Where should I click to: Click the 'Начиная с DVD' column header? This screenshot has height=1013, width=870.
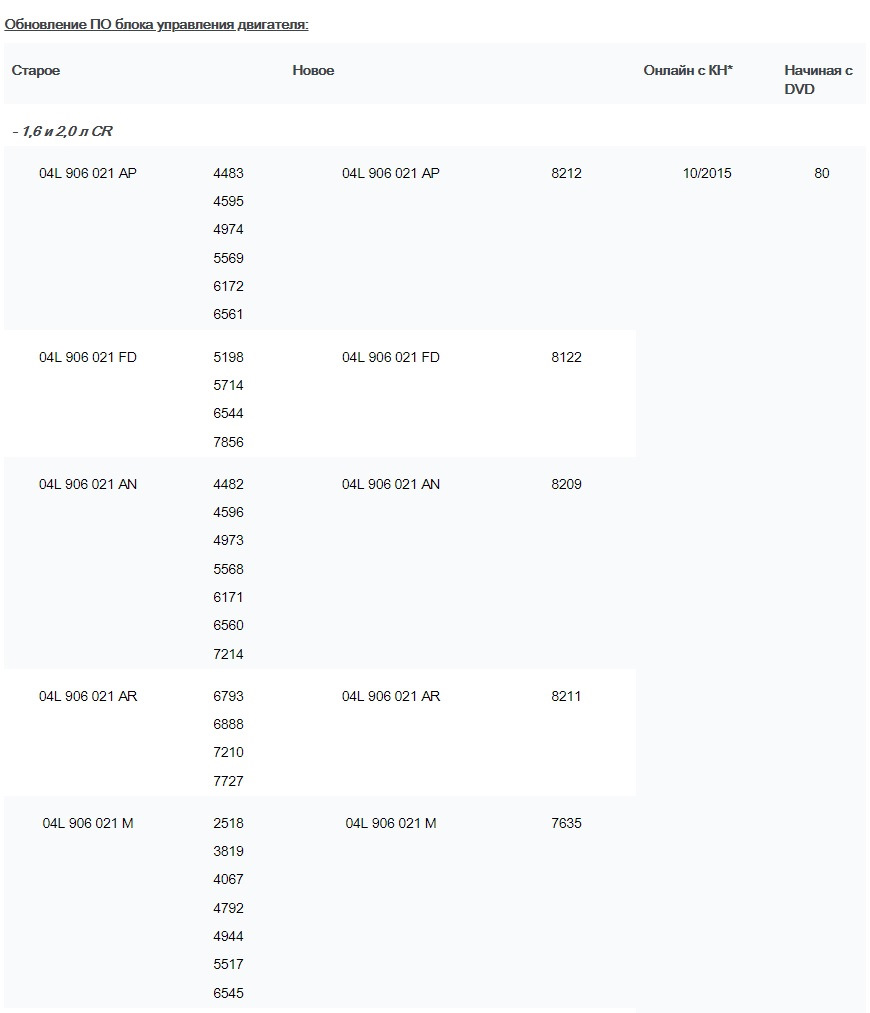(x=818, y=79)
